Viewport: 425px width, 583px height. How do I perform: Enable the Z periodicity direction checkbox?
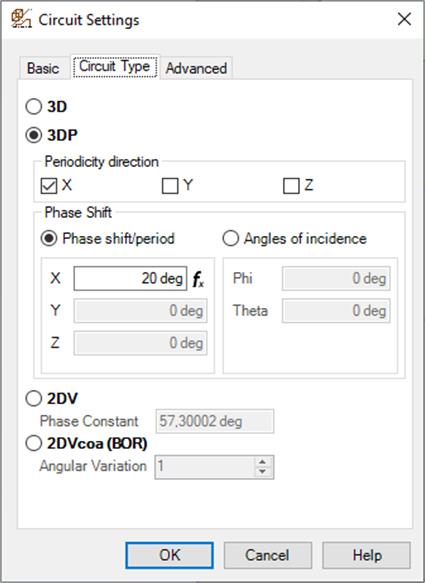tap(291, 186)
